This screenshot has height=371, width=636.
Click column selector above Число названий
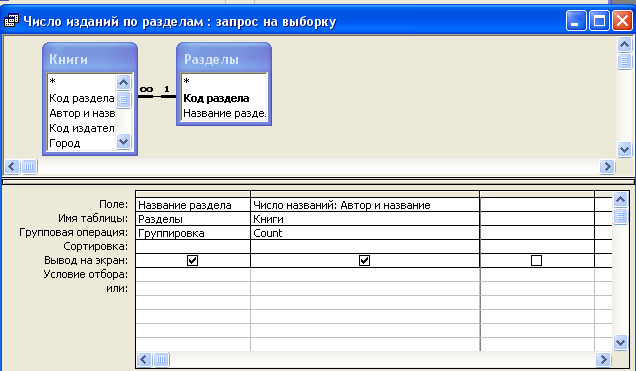tap(365, 194)
